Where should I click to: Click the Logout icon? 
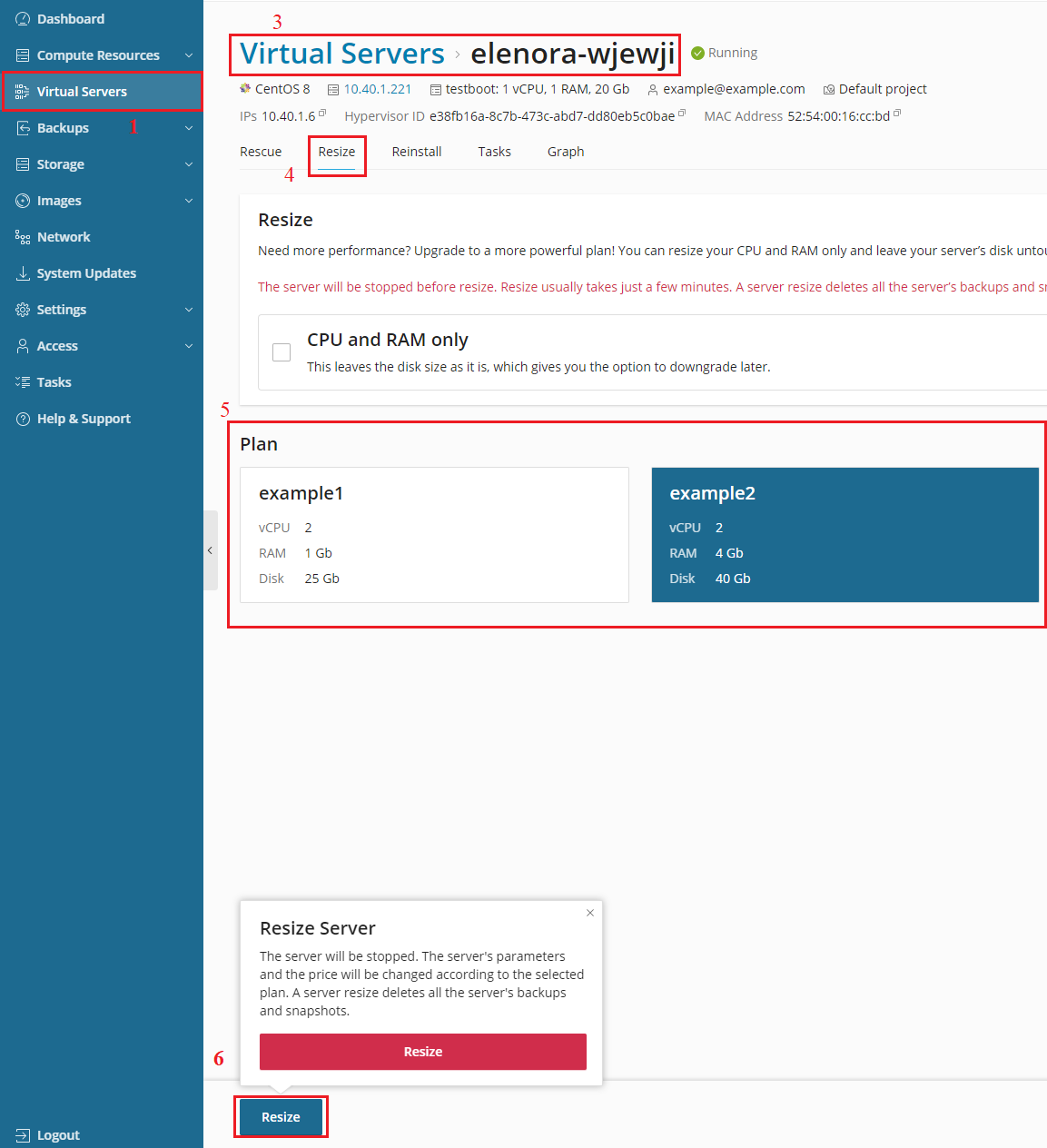point(23,1135)
